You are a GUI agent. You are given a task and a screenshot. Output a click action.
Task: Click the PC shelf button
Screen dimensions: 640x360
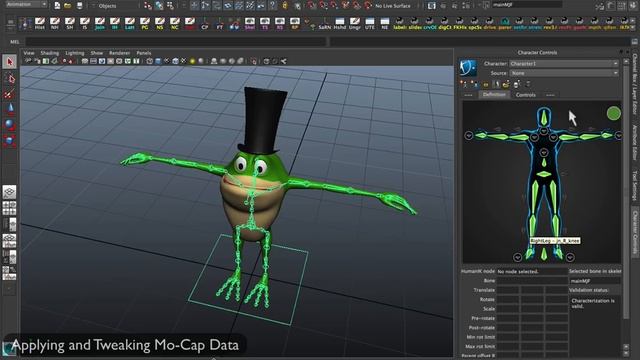[144, 24]
